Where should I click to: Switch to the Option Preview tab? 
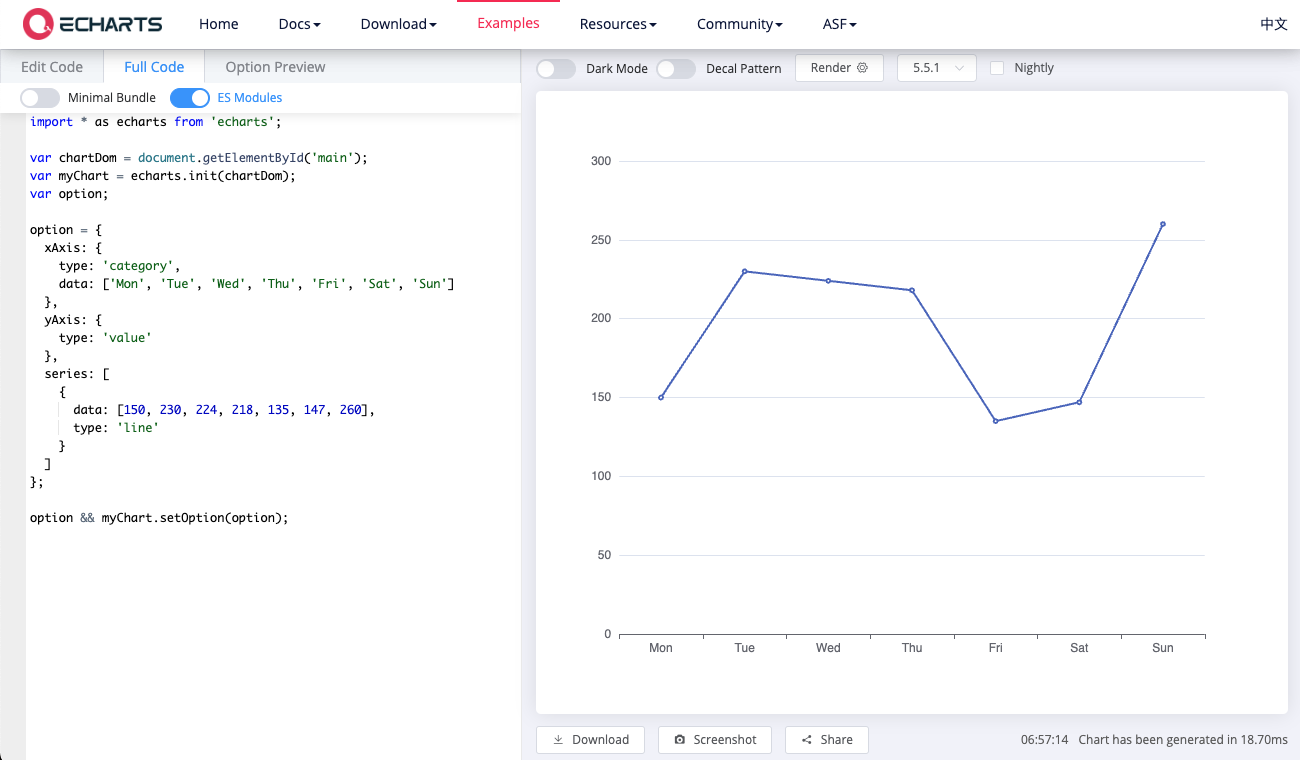(x=275, y=67)
